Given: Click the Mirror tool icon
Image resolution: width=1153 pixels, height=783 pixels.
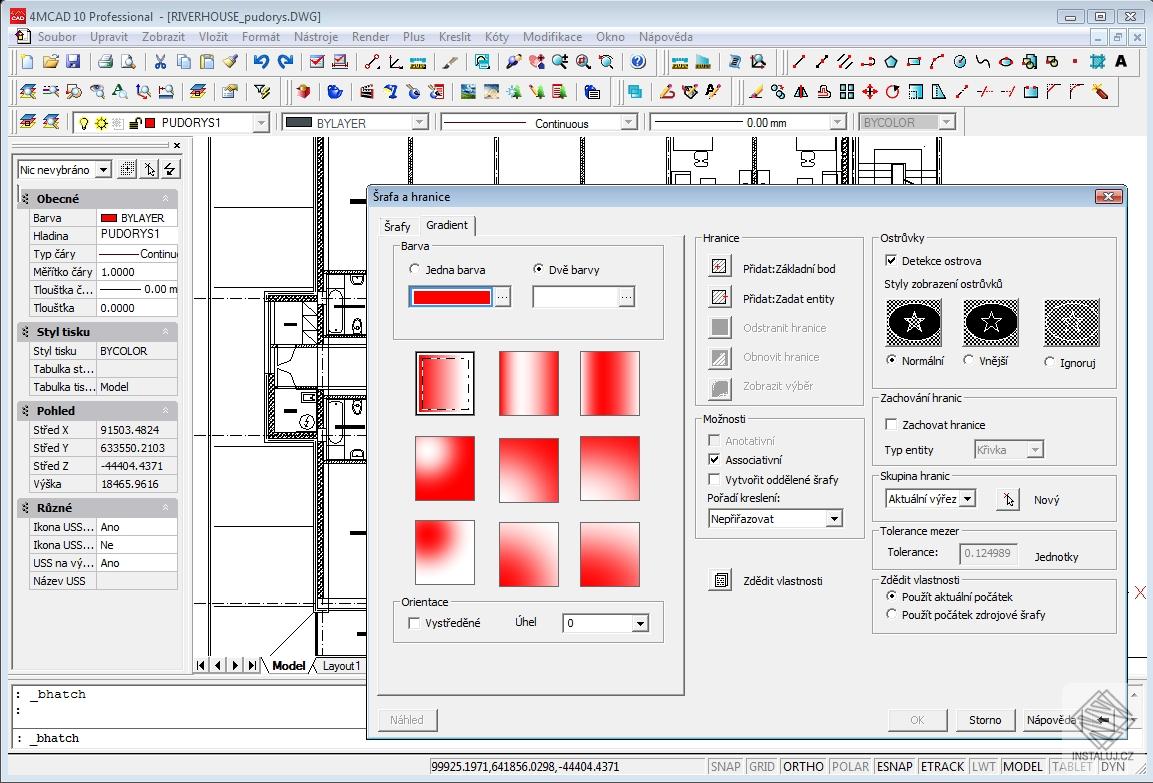Looking at the screenshot, I should (801, 92).
